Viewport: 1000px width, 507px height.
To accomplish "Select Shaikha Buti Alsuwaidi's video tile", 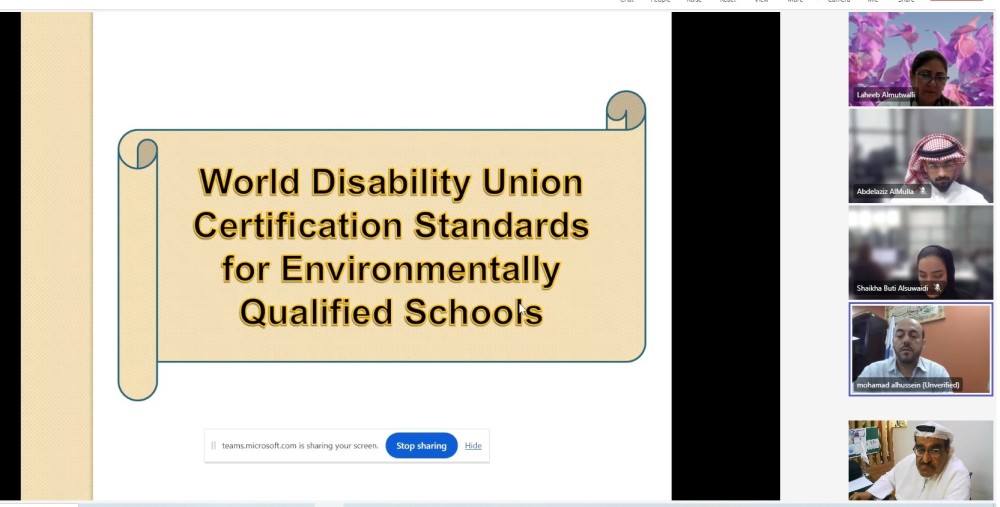I will click(920, 253).
